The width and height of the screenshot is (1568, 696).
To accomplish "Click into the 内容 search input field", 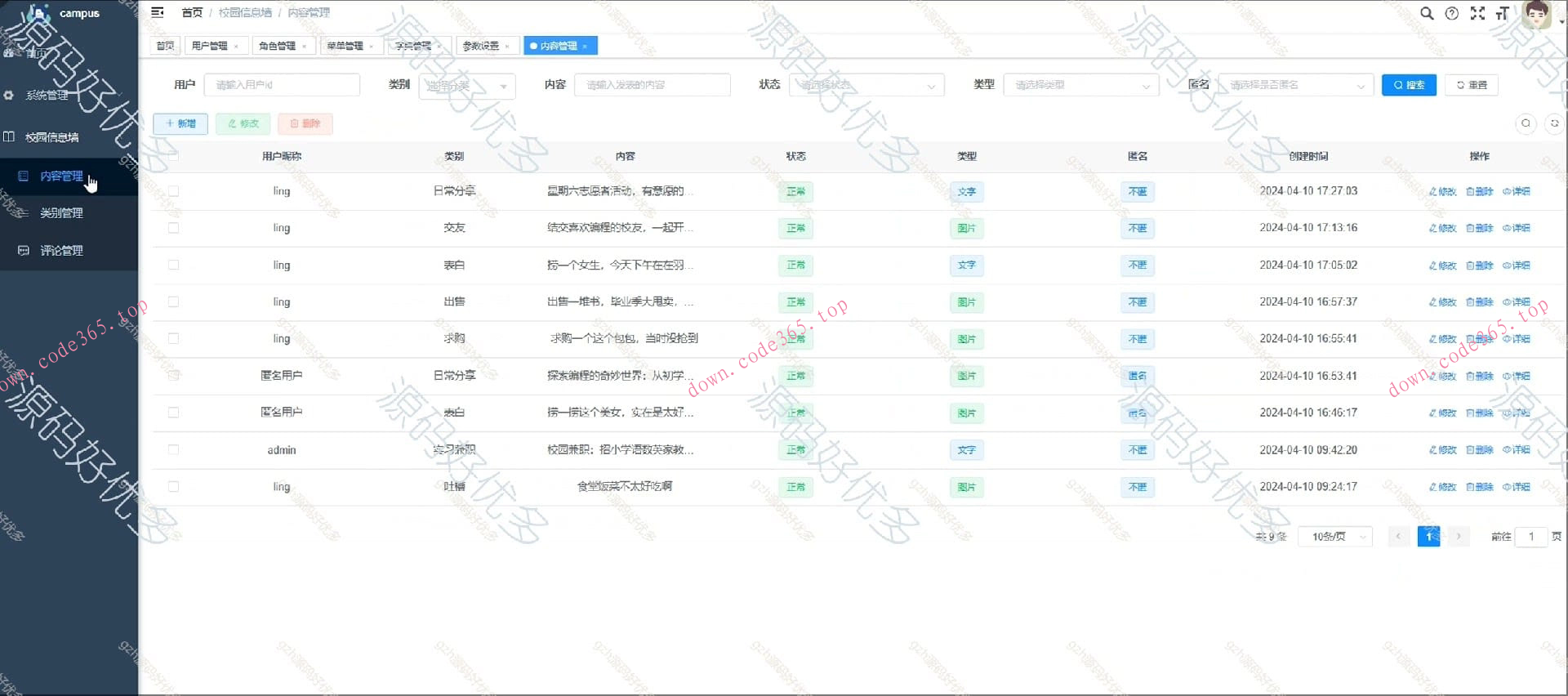I will pyautogui.click(x=653, y=85).
